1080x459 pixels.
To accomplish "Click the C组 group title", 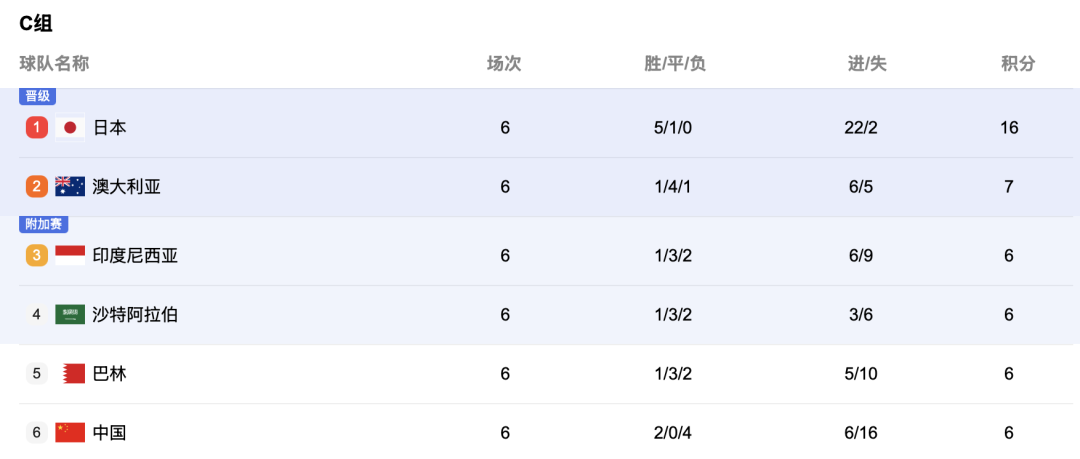I will click(36, 24).
